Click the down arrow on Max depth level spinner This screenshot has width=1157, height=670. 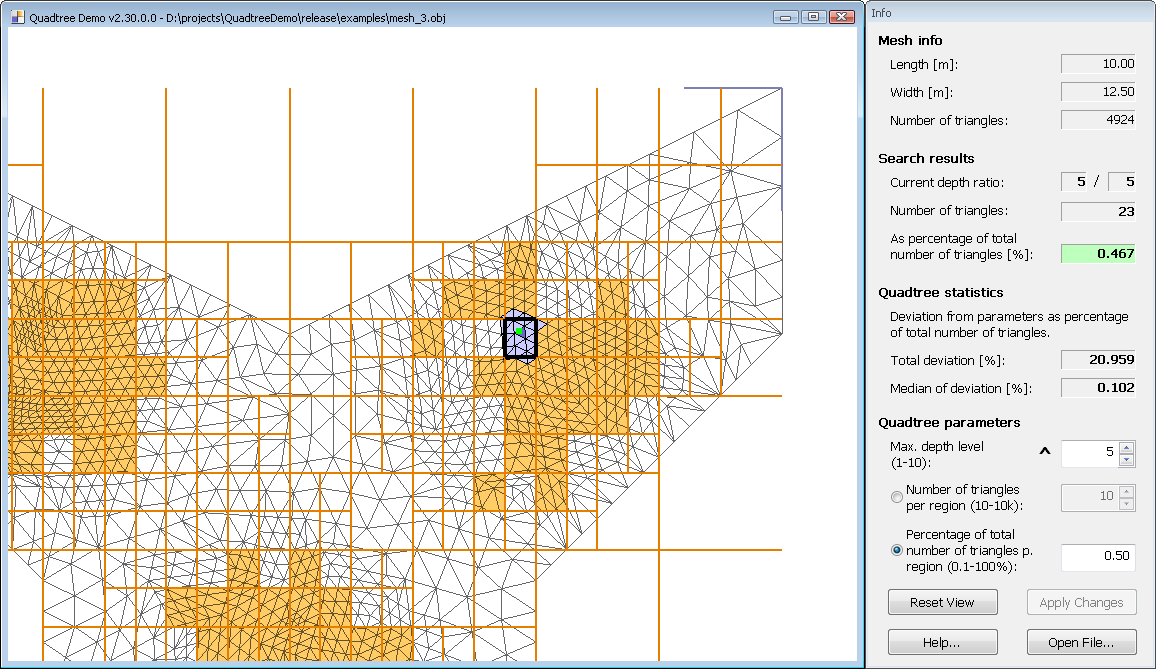[x=1128, y=459]
